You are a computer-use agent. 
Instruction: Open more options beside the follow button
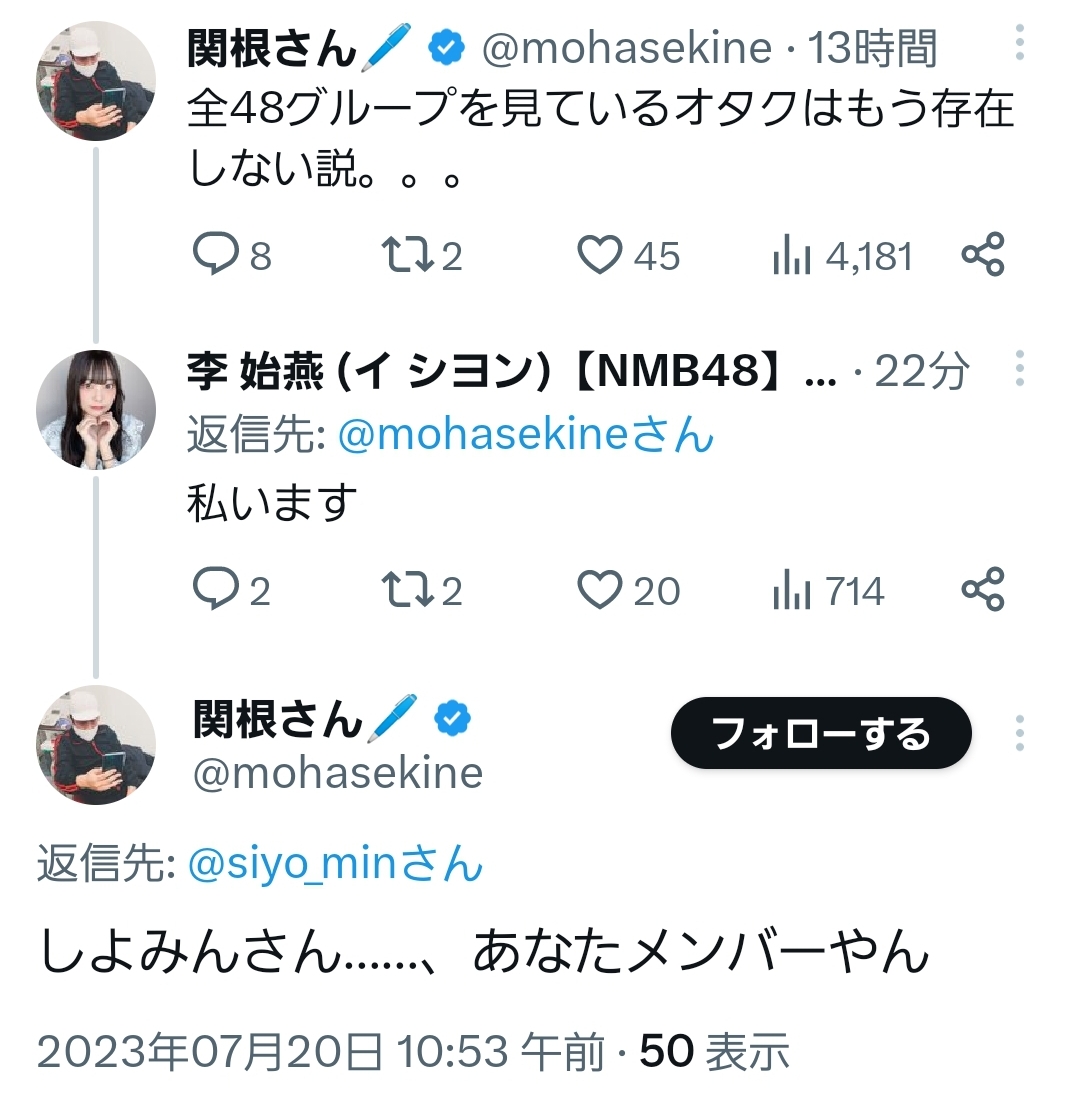point(1019,733)
